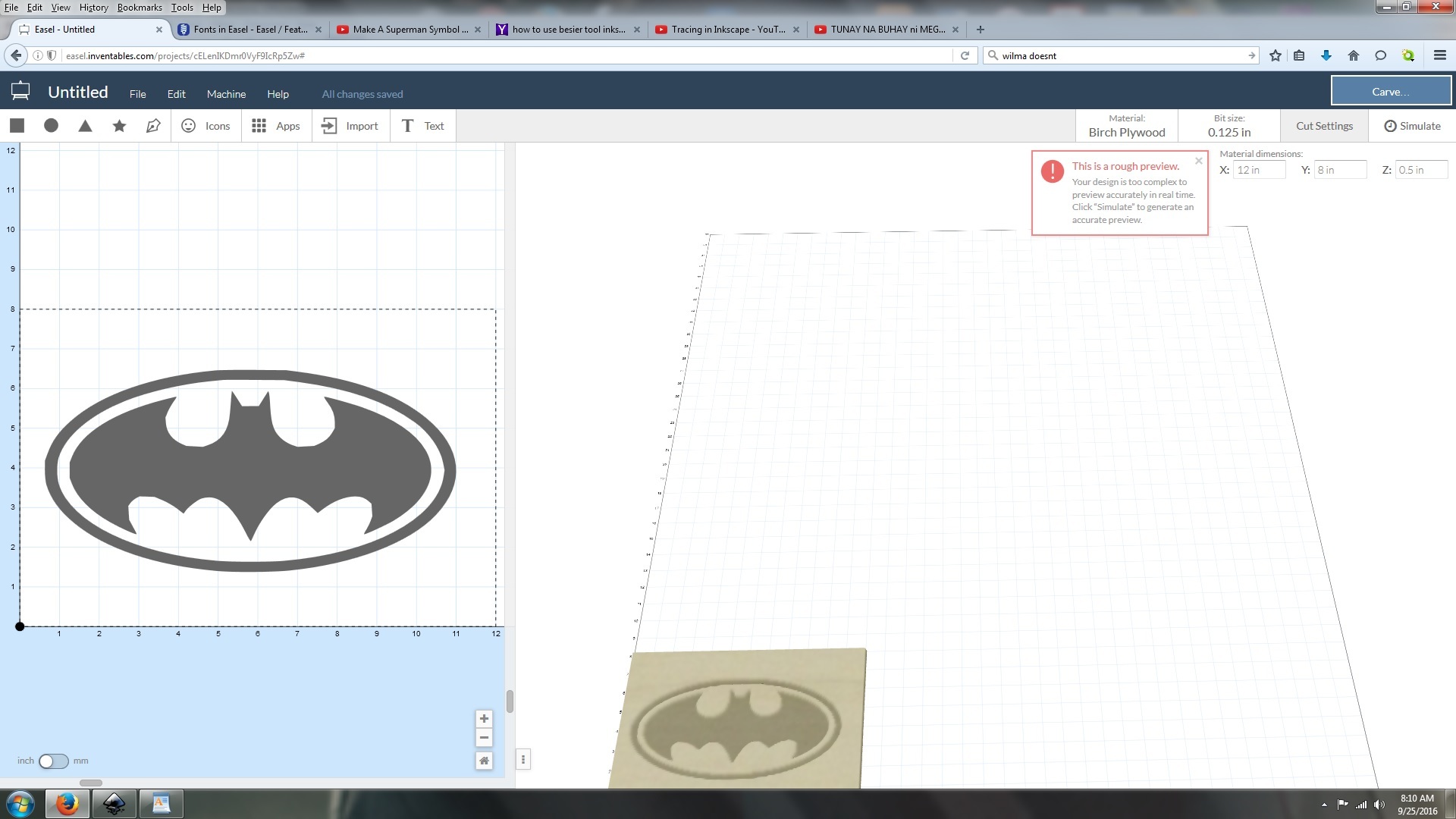
Task: Edit the Z material dimension field
Action: pos(1421,169)
